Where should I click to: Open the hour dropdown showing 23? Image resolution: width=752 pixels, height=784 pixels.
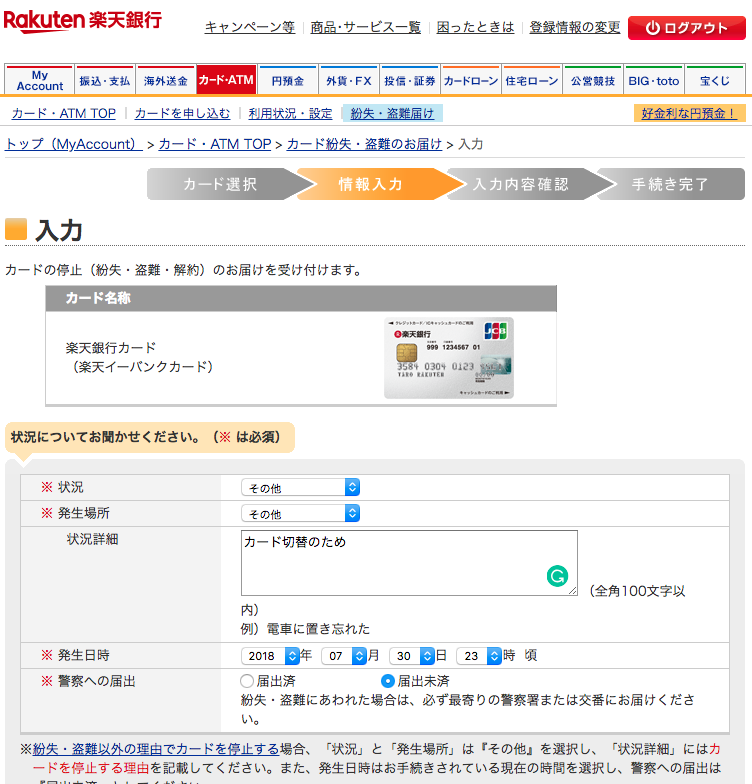pyautogui.click(x=478, y=656)
